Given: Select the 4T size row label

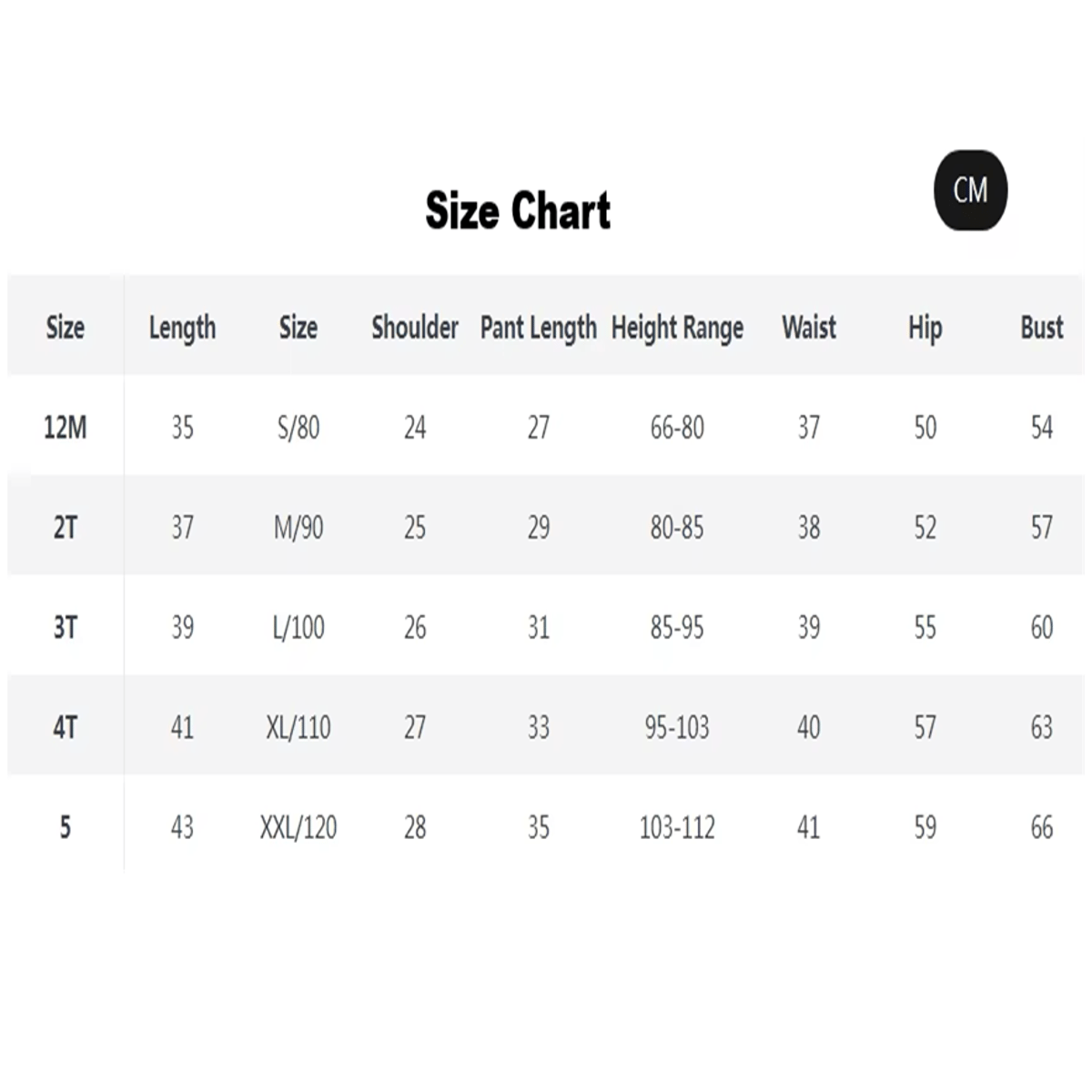Looking at the screenshot, I should coord(65,727).
